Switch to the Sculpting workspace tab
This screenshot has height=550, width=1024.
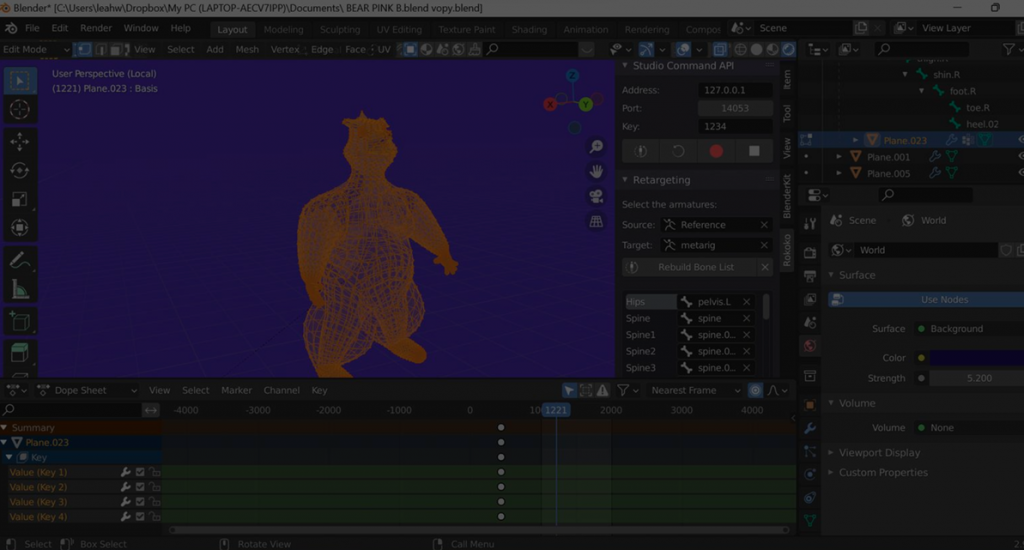(340, 29)
